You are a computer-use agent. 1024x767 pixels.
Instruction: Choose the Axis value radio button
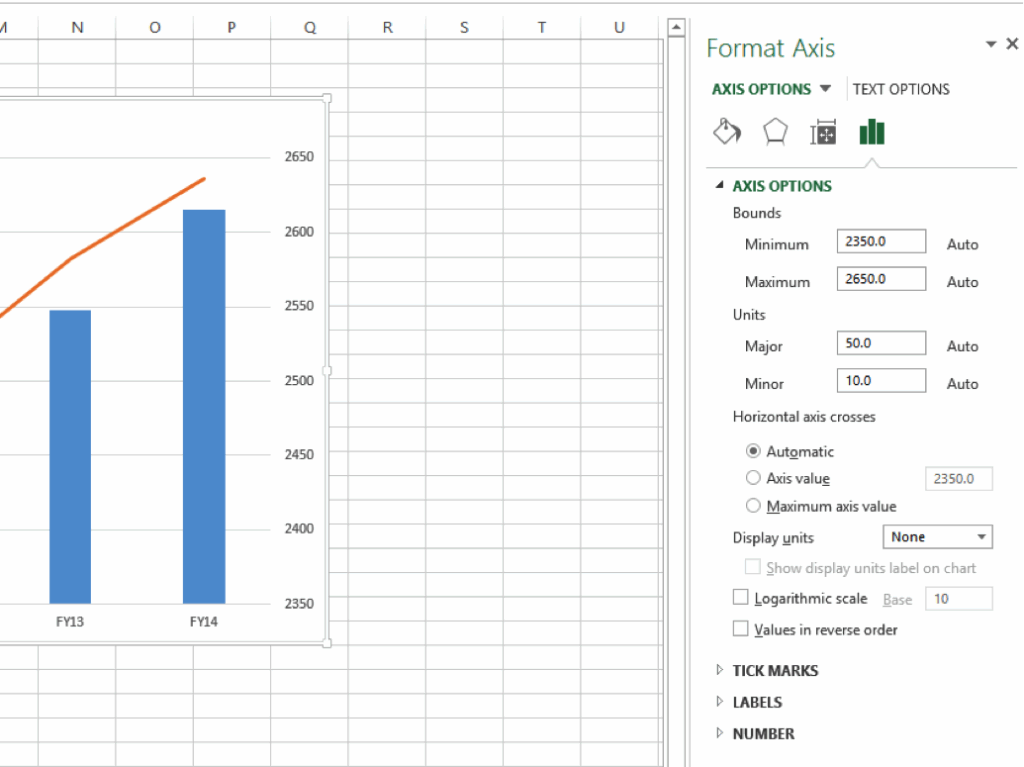click(753, 478)
